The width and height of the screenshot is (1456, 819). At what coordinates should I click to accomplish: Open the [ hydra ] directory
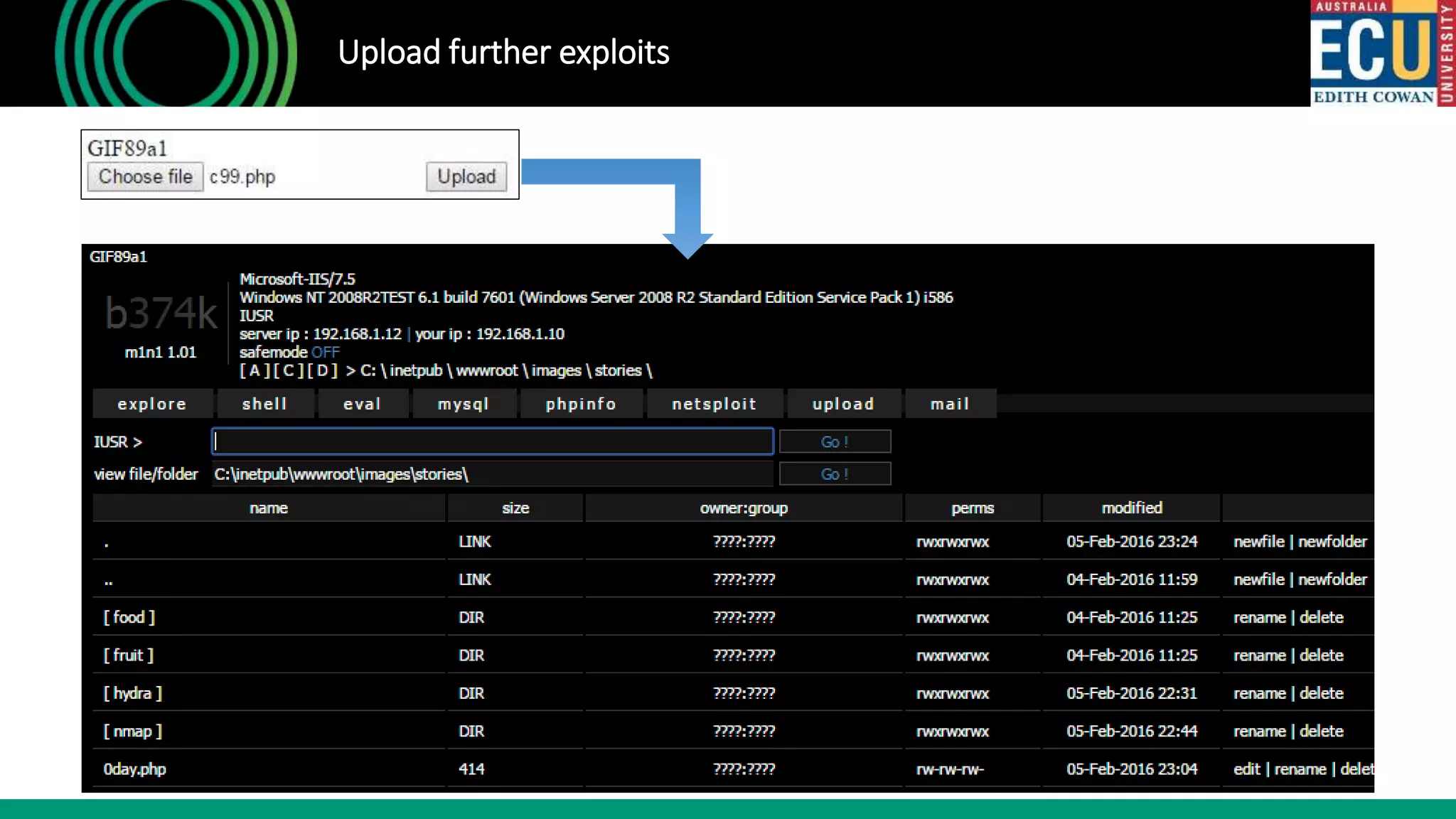tap(133, 693)
